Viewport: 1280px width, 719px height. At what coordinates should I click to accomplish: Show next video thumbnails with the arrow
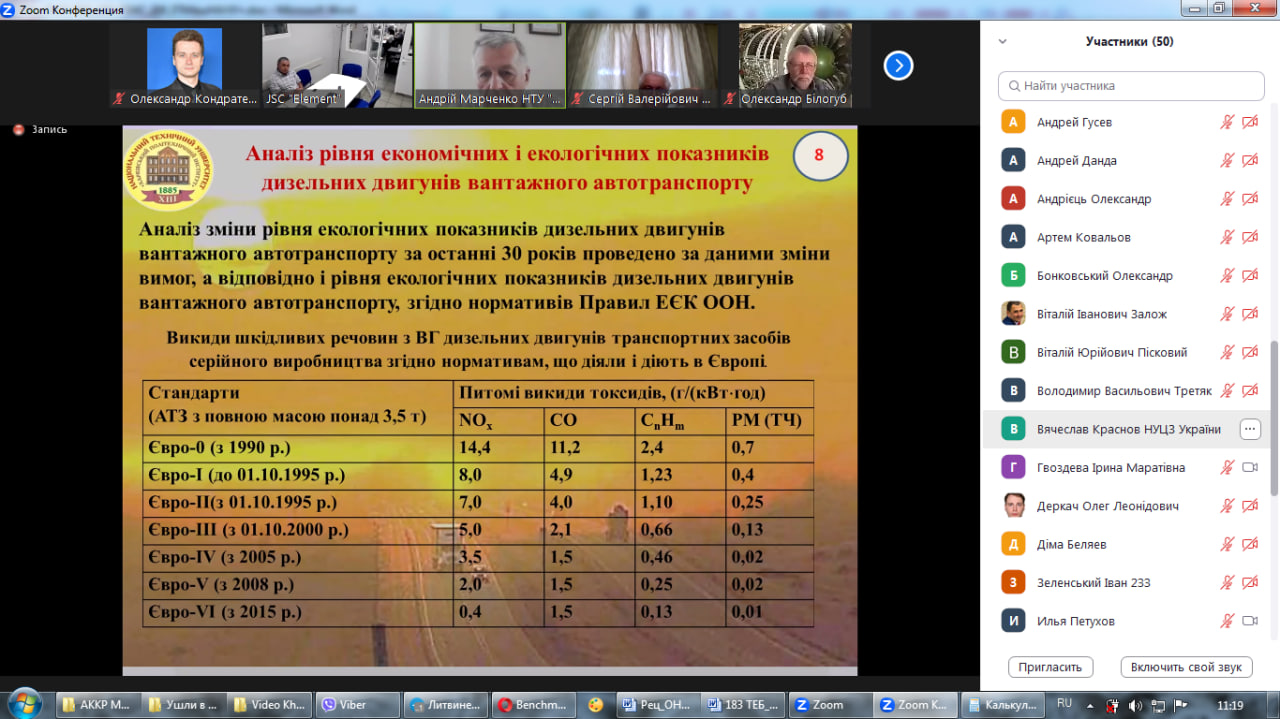click(898, 66)
